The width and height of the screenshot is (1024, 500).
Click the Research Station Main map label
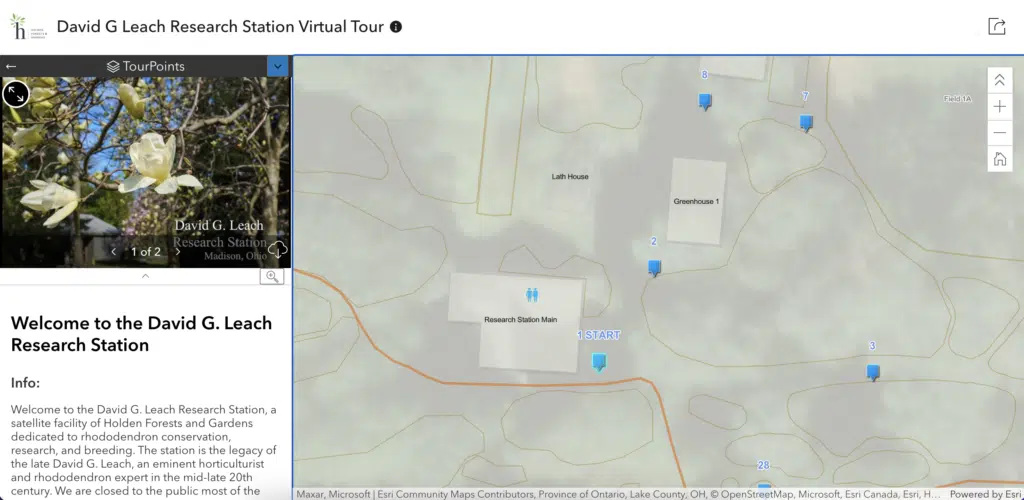pyautogui.click(x=520, y=320)
